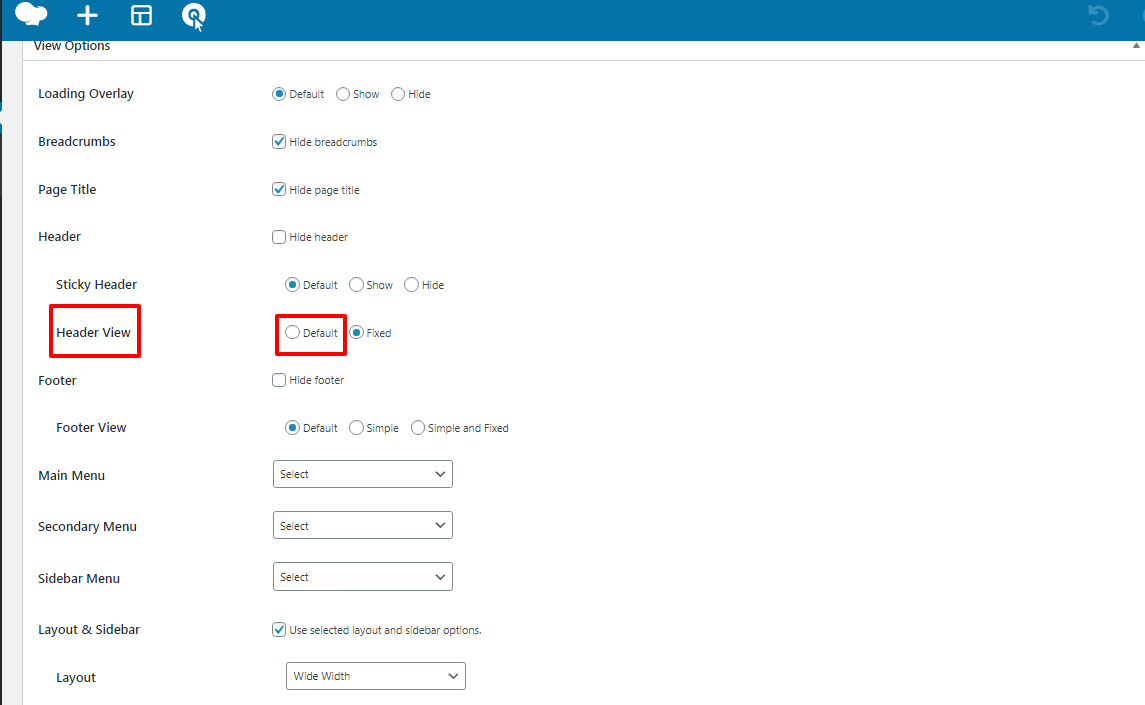This screenshot has width=1145, height=705.
Task: Select Loading Overlay Default radio
Action: click(x=279, y=94)
